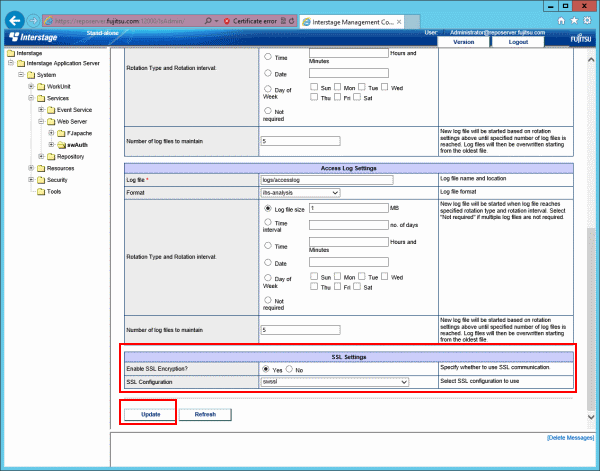
Task: Open the access log Format dropdown
Action: [300, 193]
